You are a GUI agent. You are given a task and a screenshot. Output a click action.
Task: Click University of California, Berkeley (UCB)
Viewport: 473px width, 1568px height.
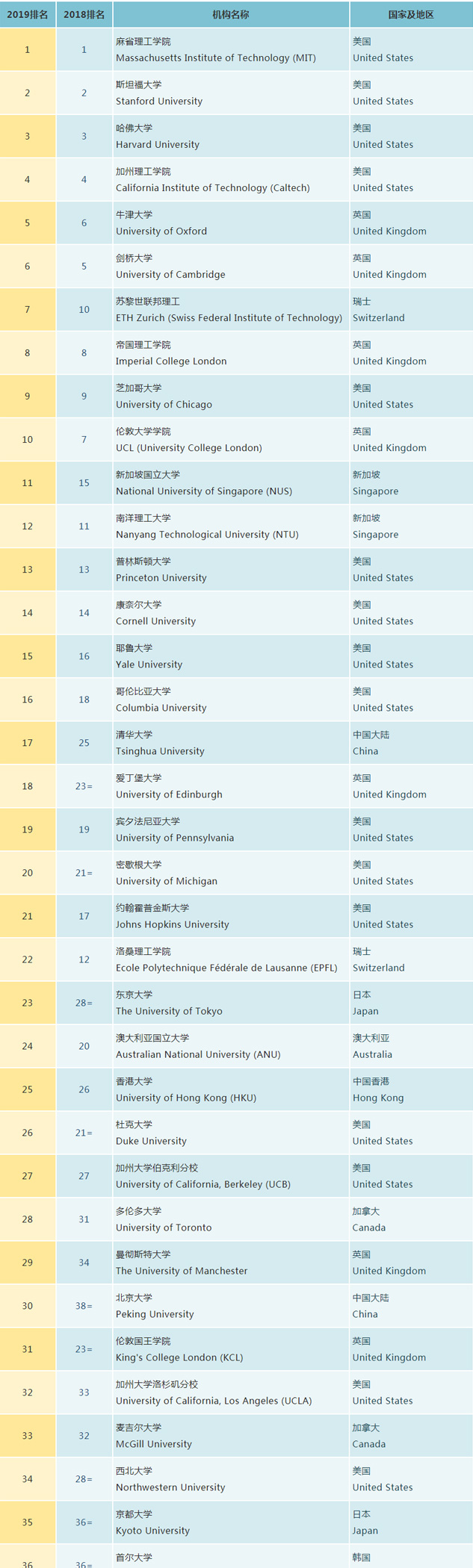tap(203, 1184)
